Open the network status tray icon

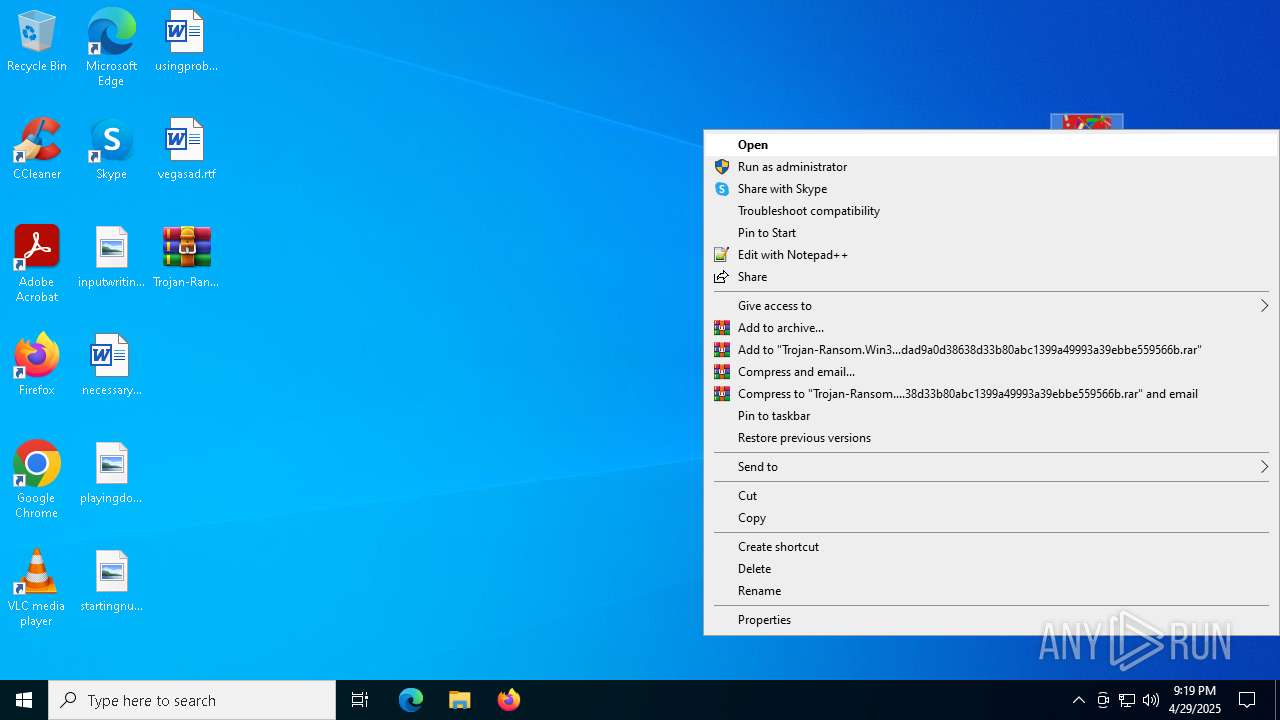click(x=1127, y=700)
